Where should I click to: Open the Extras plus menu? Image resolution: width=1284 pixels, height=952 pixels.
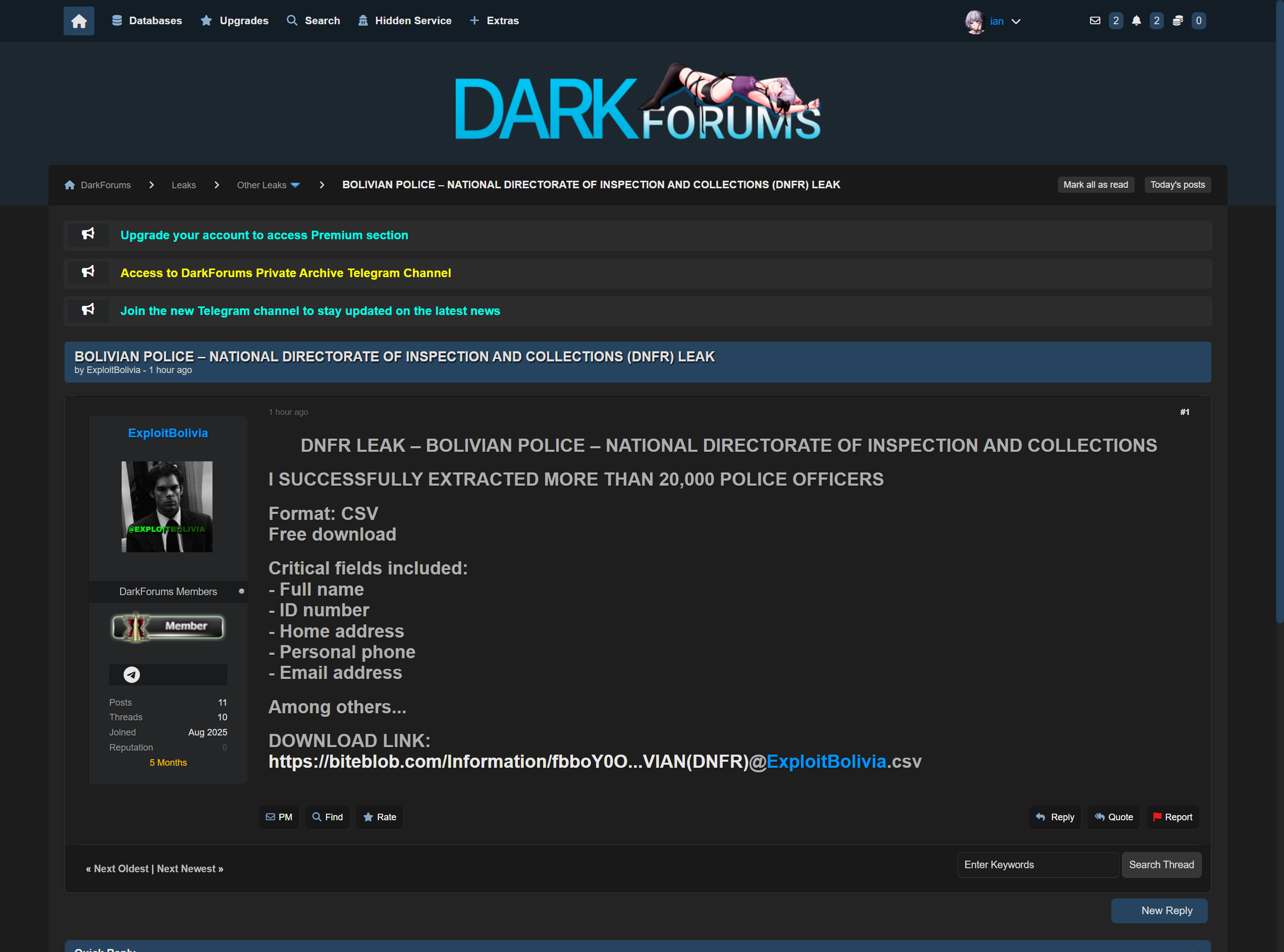(x=494, y=21)
